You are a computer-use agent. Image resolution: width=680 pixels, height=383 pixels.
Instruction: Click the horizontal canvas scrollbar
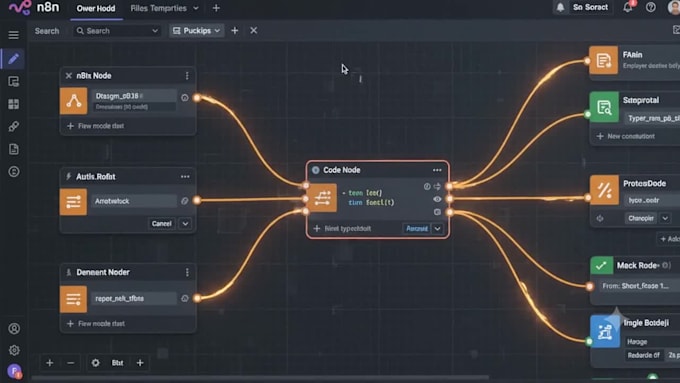[x=260, y=378]
